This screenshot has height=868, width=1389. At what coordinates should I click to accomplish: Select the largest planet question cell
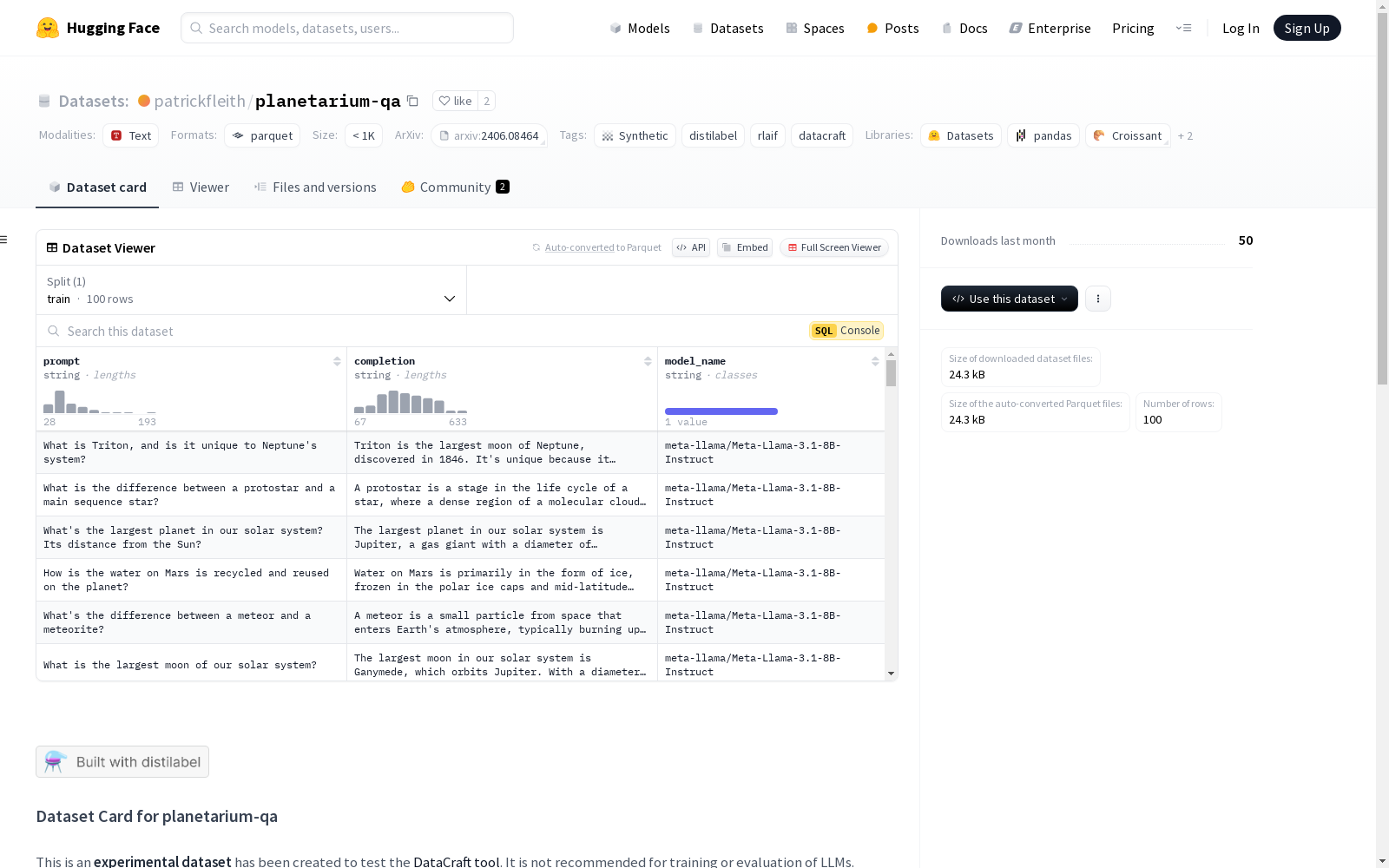(191, 537)
